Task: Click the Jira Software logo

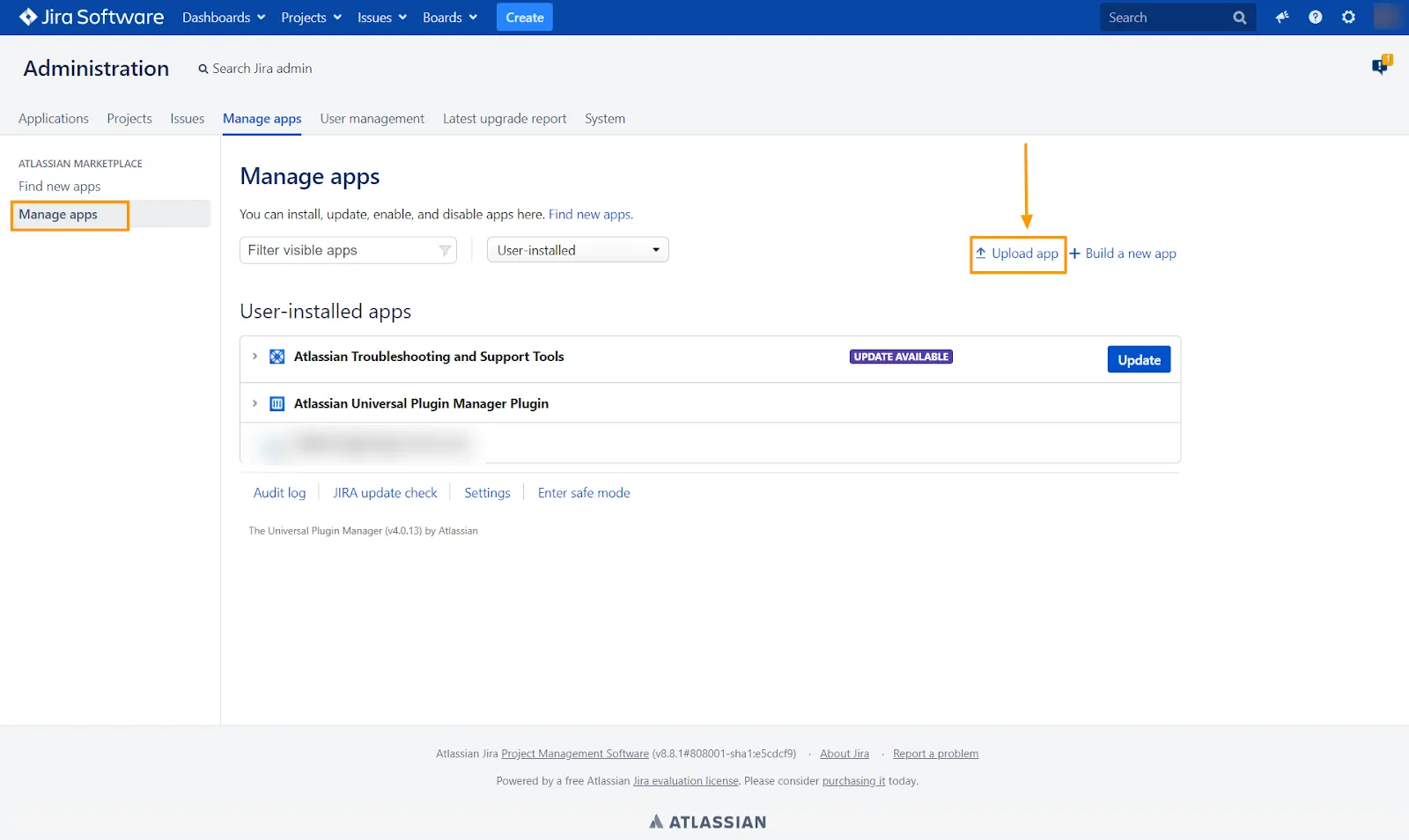Action: pos(92,17)
